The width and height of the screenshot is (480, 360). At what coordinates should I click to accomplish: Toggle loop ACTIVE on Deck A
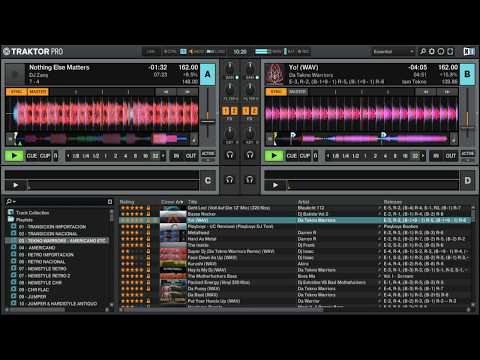pos(208,154)
